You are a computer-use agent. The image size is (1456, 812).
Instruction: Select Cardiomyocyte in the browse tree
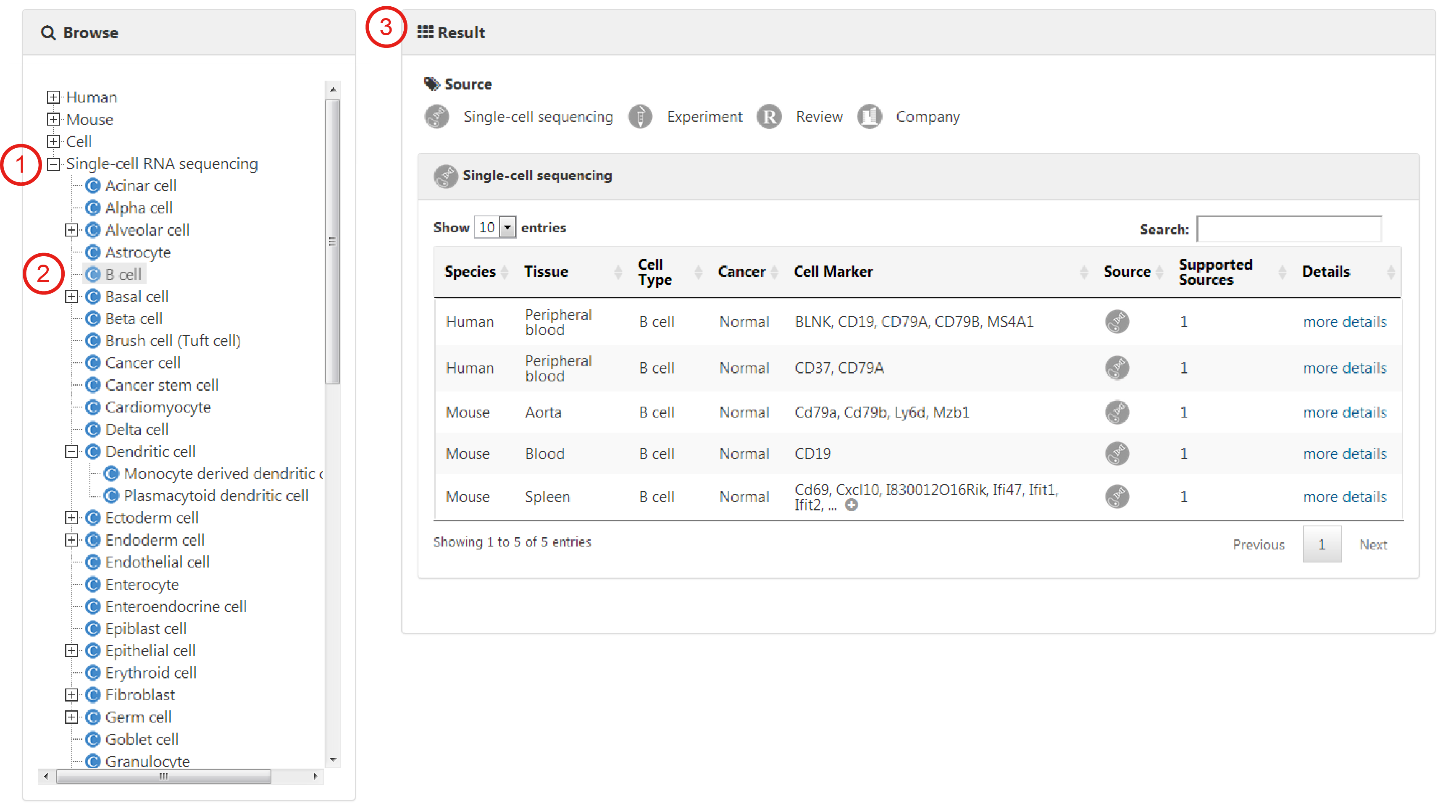click(x=158, y=407)
